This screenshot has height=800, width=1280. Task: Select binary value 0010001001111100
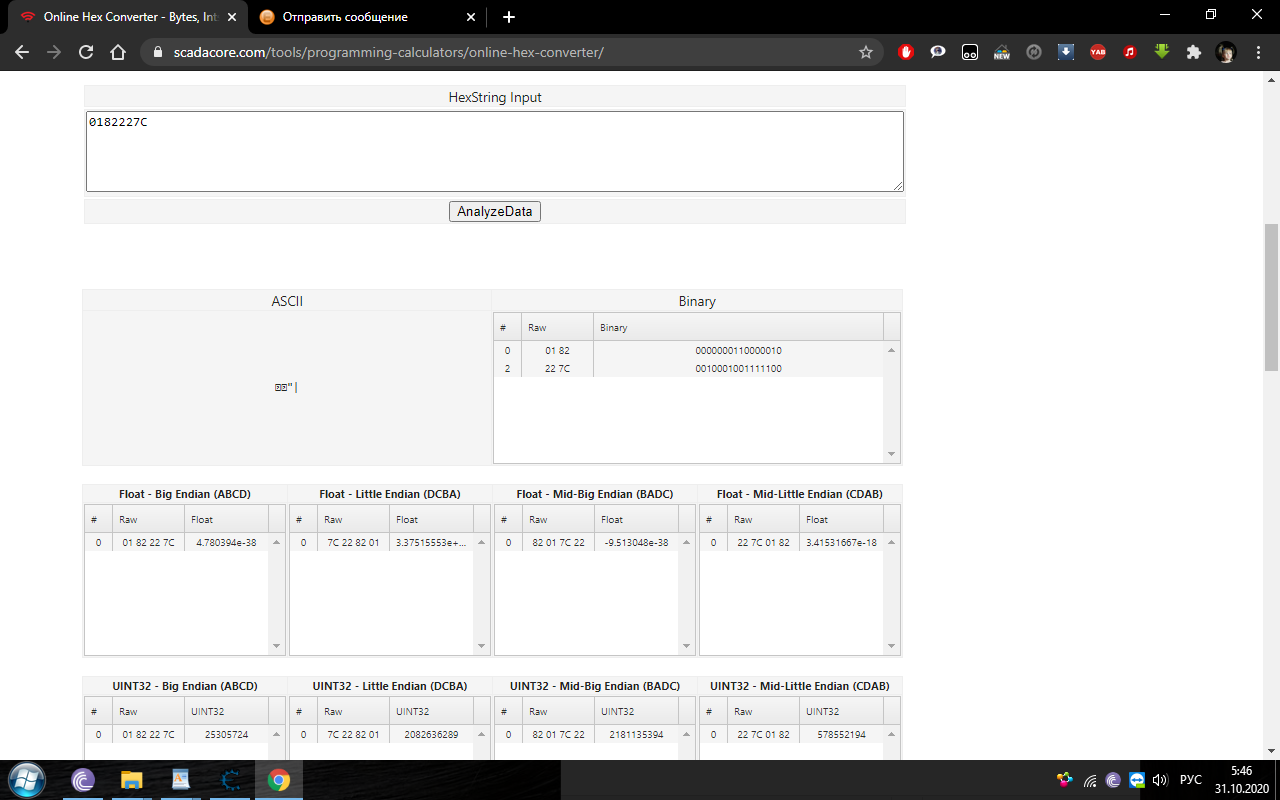click(738, 369)
